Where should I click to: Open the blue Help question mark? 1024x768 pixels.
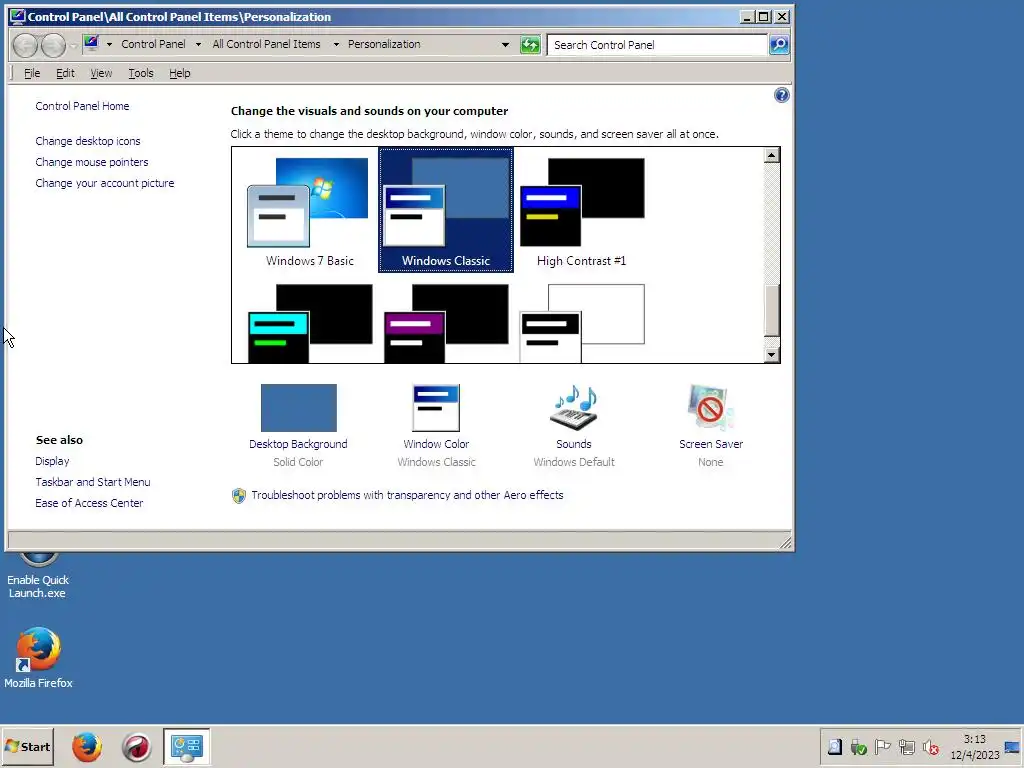(782, 95)
